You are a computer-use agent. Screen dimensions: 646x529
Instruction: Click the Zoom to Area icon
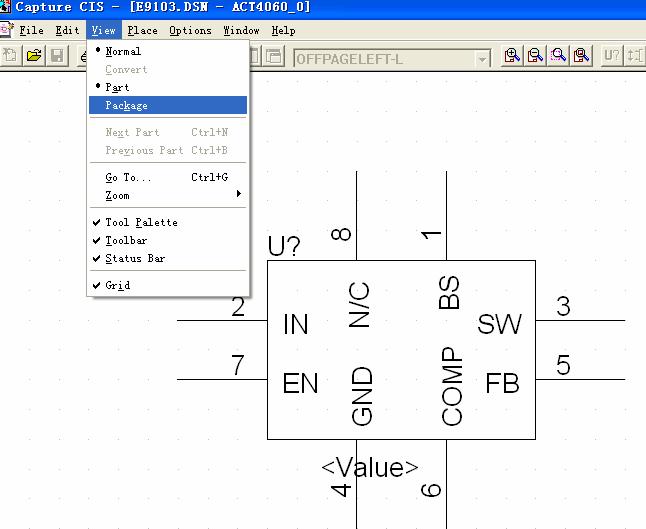click(558, 55)
